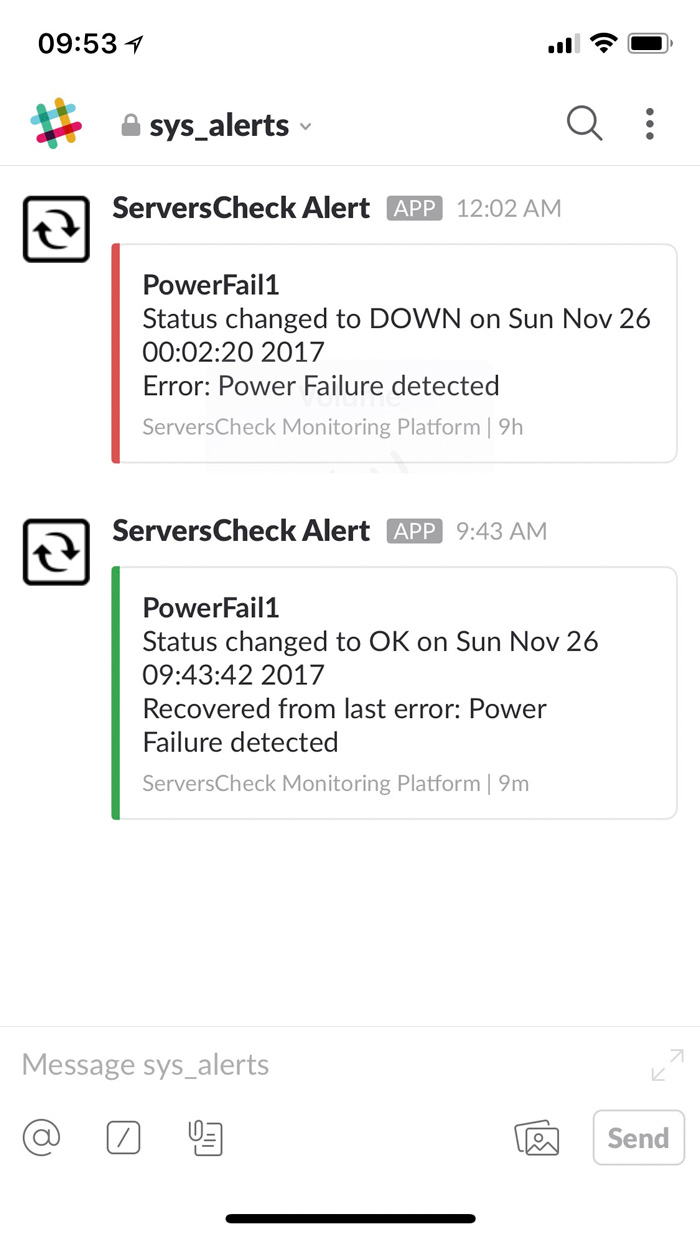Insert a mention with the @ icon
700x1238 pixels.
42,1137
